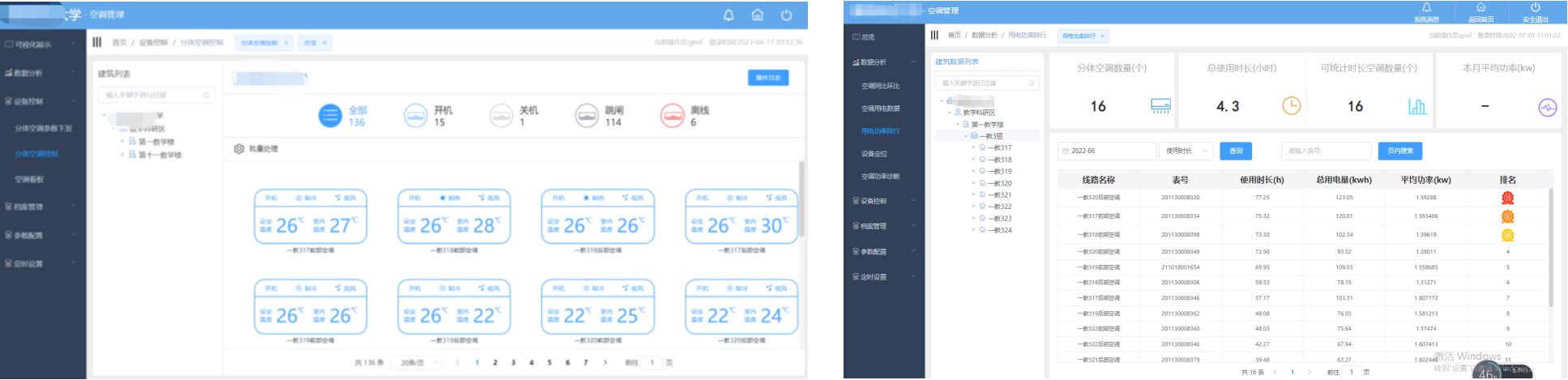Close the 总览 tab in left window
The image size is (1568, 380).
click(x=324, y=43)
